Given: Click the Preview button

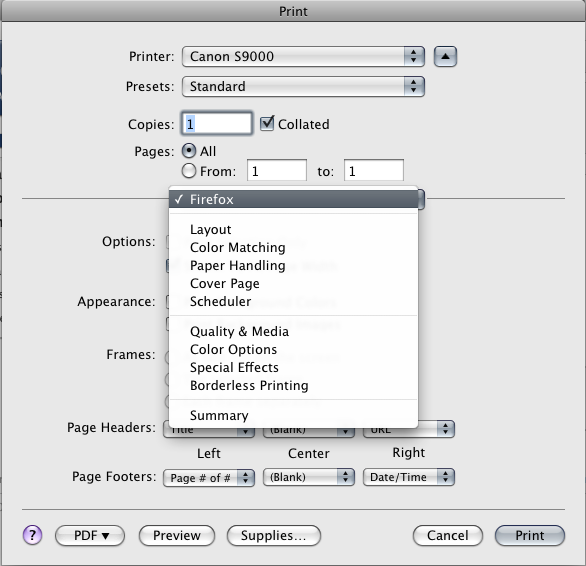Looking at the screenshot, I should click(x=177, y=535).
